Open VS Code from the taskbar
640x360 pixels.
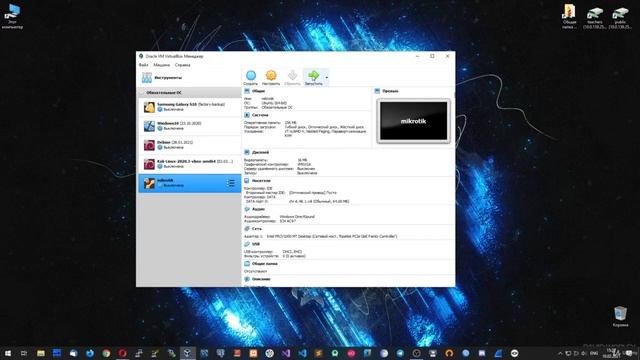pyautogui.click(x=302, y=353)
